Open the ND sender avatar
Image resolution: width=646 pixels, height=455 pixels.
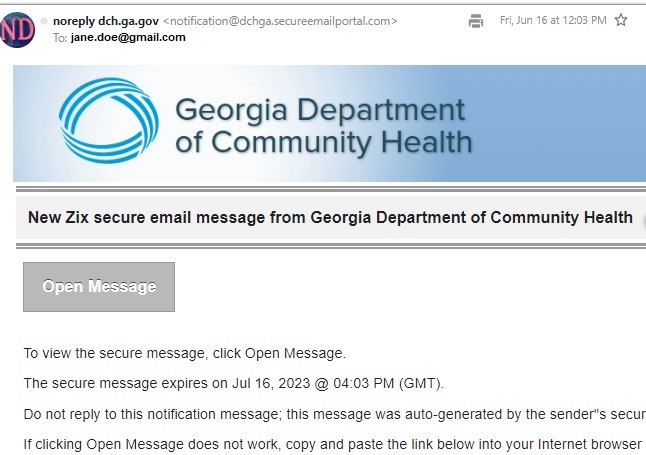[x=17, y=30]
